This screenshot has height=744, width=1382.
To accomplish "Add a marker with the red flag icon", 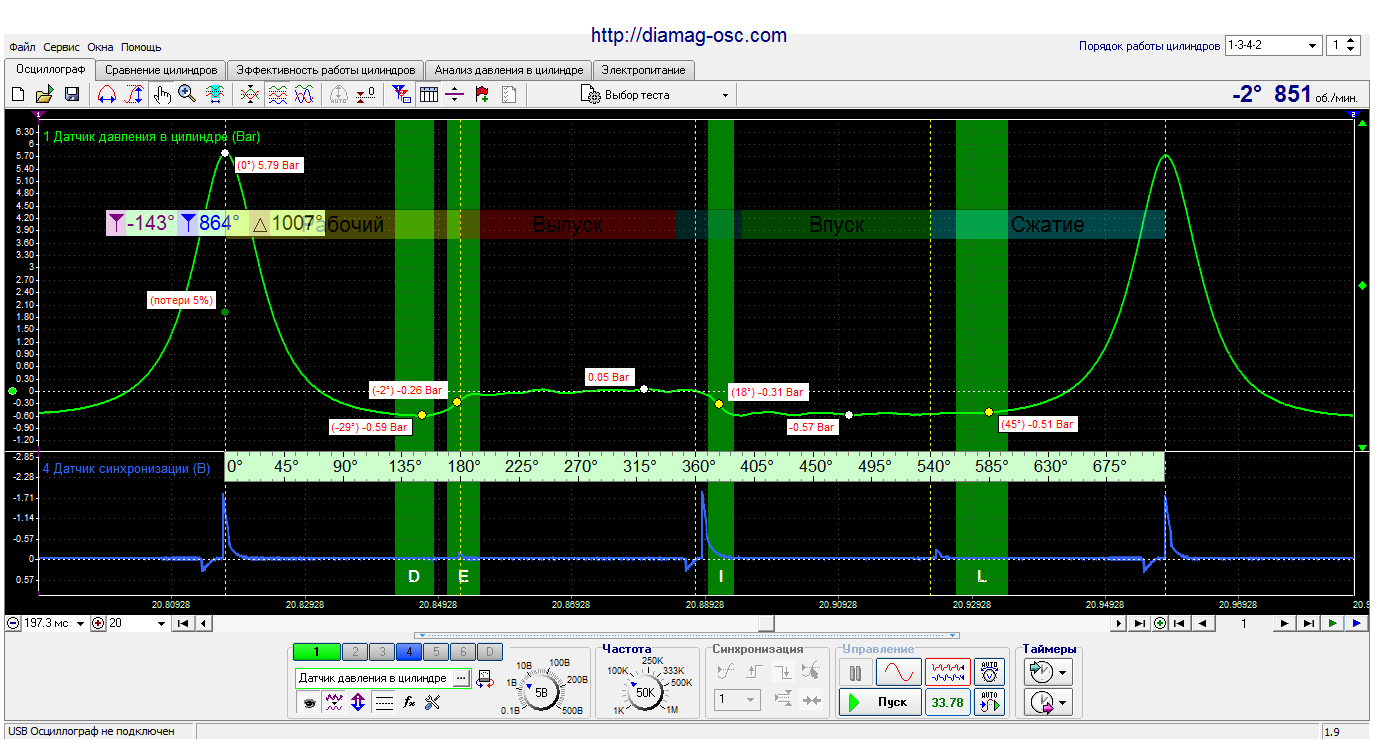I will (x=482, y=95).
